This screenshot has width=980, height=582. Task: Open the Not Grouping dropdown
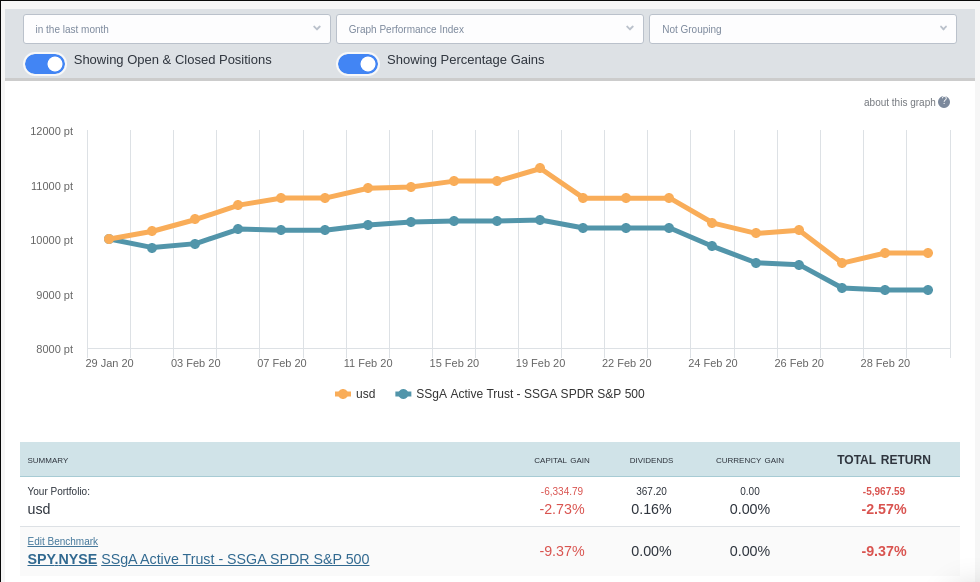[803, 29]
